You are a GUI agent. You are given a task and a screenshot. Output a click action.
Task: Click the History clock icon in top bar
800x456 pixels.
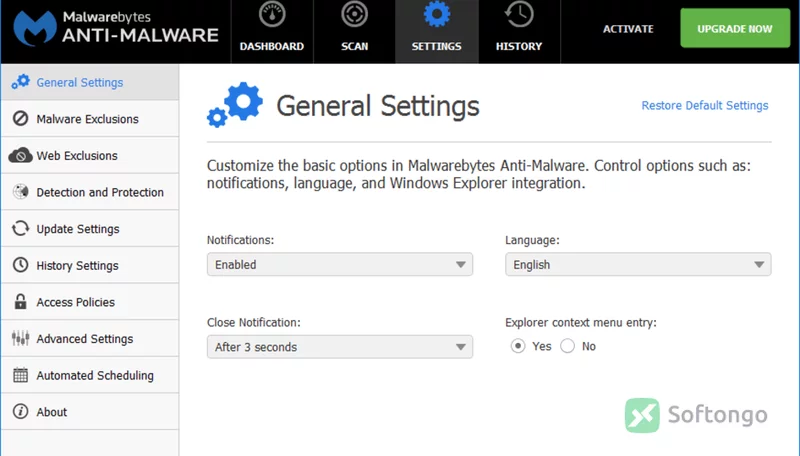click(519, 14)
